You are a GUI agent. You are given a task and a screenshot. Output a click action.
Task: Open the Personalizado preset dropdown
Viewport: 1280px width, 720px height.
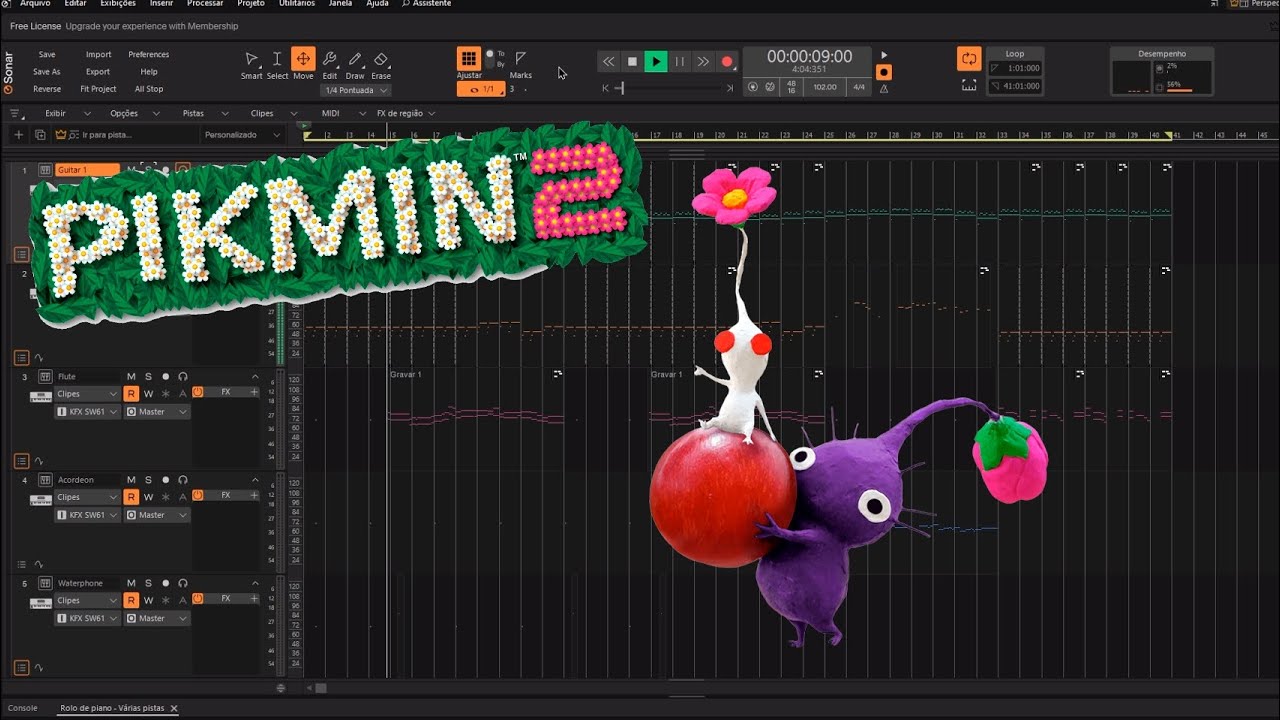pyautogui.click(x=241, y=135)
